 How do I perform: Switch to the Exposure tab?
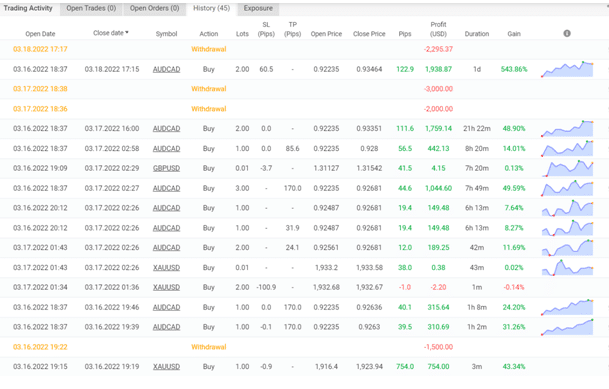(x=258, y=8)
